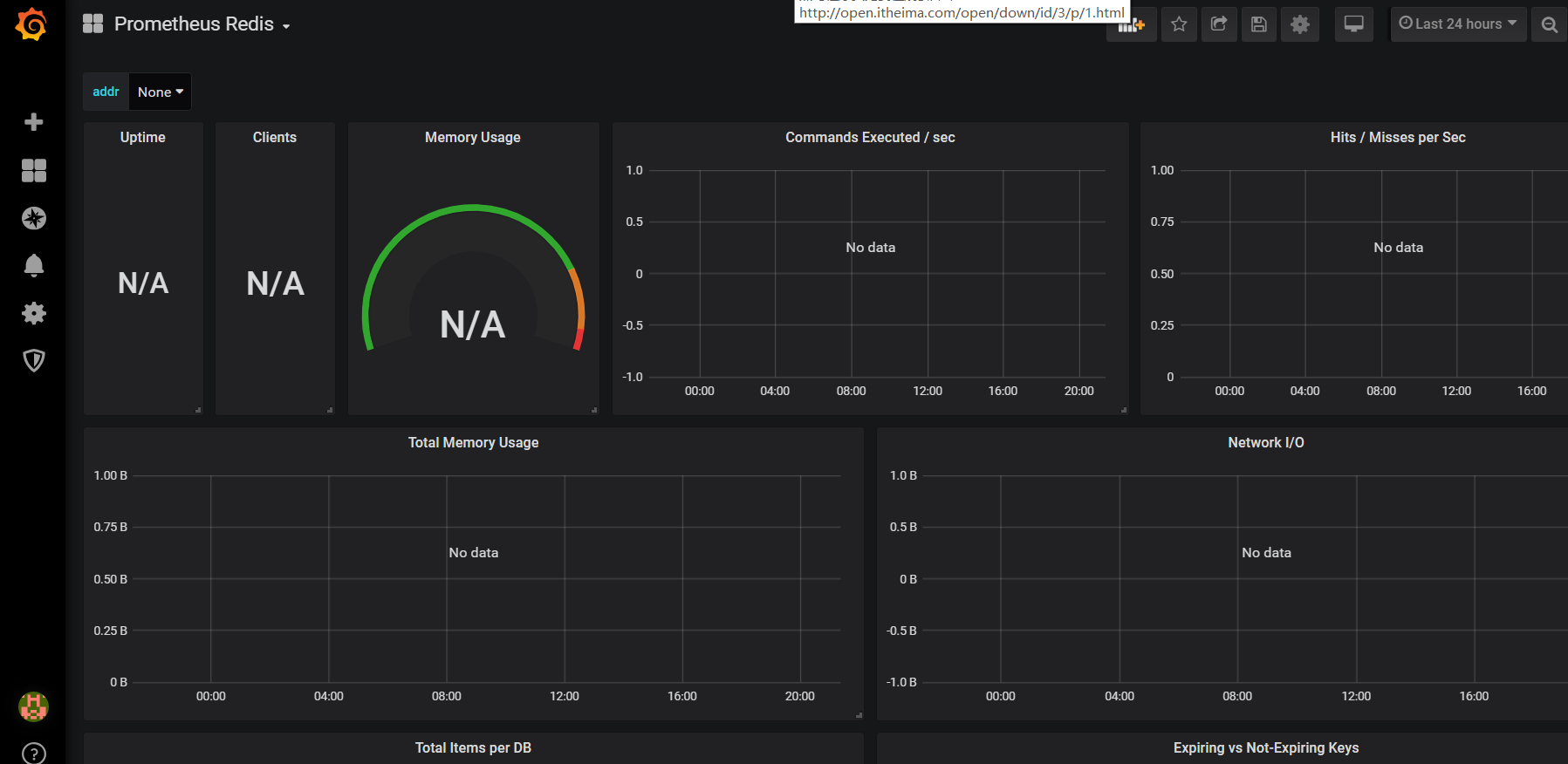Click No data in Network I/O panel

click(1266, 553)
